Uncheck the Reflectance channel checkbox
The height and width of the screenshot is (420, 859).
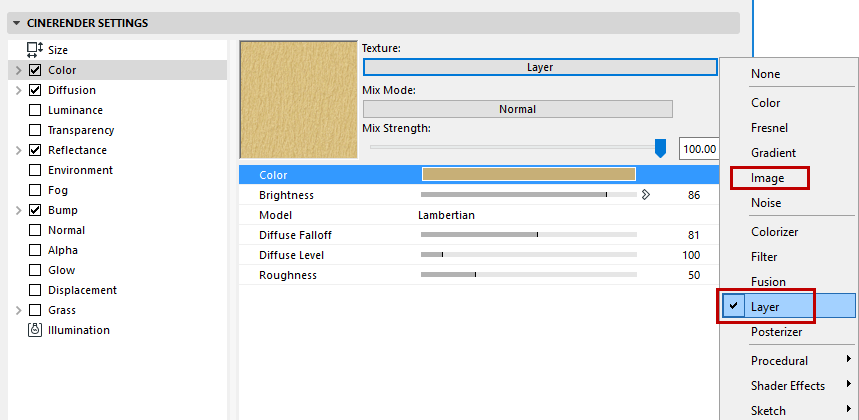[35, 150]
